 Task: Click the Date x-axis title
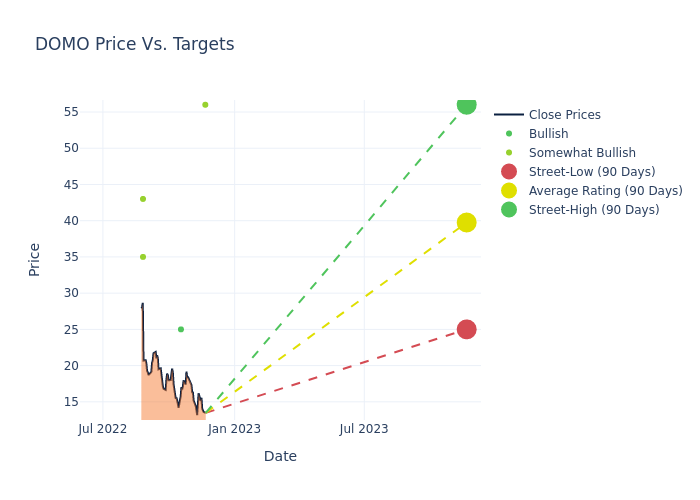point(280,457)
